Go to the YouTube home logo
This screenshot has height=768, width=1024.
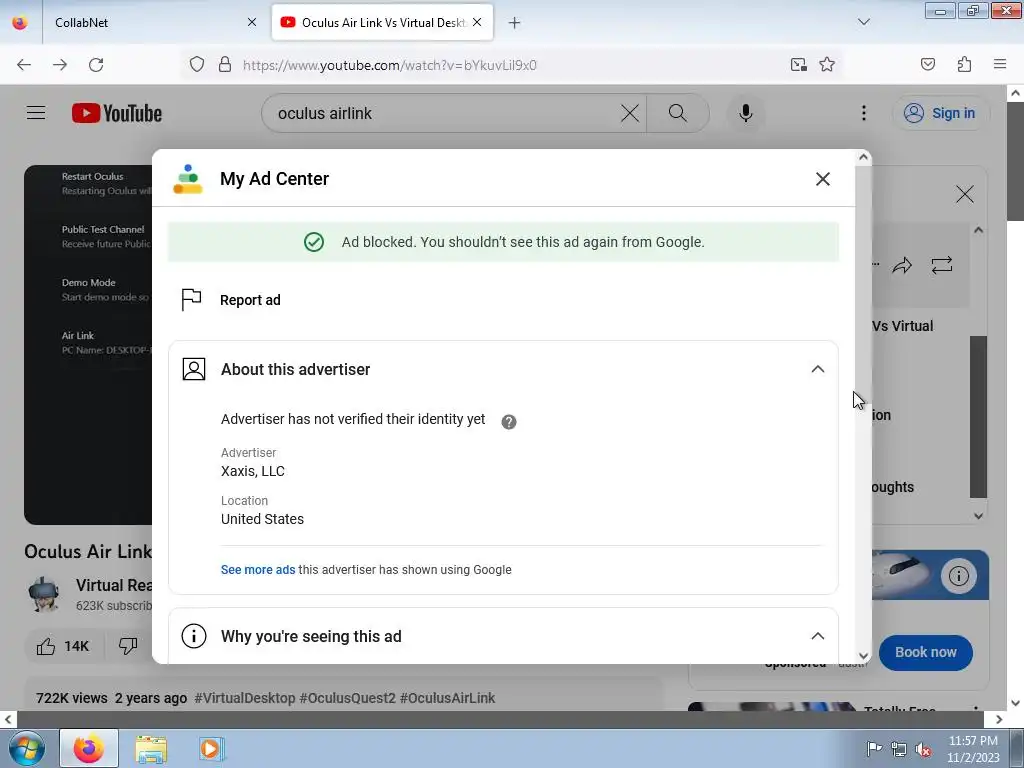pos(117,113)
